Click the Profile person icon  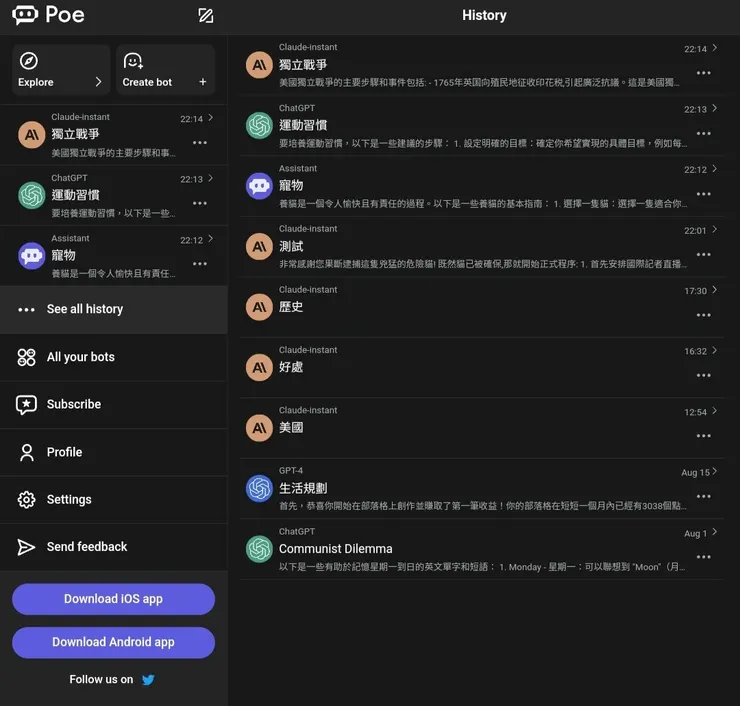27,452
